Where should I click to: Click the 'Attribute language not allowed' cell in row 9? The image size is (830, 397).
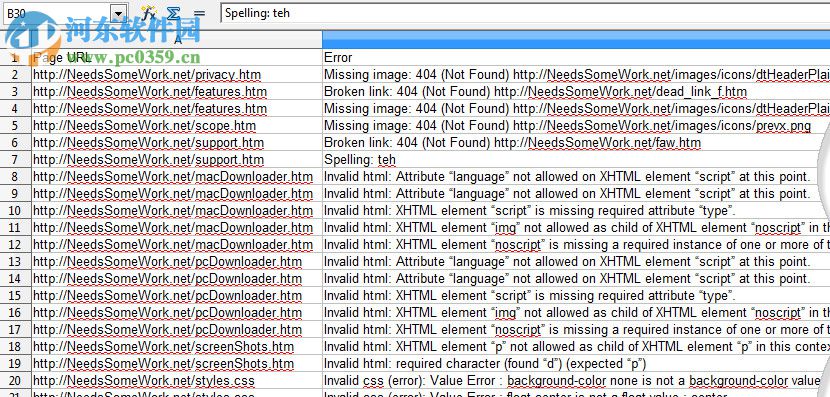[x=576, y=194]
